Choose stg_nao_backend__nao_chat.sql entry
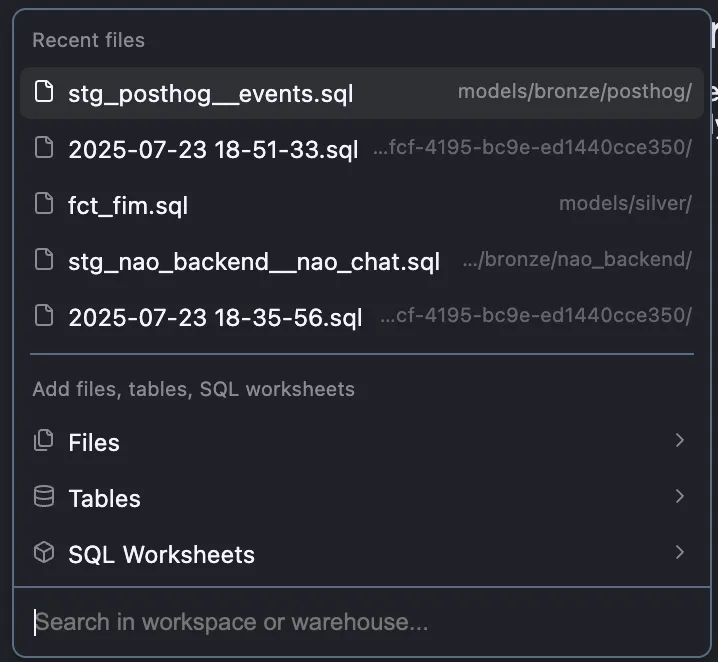This screenshot has width=718, height=662. click(x=254, y=262)
